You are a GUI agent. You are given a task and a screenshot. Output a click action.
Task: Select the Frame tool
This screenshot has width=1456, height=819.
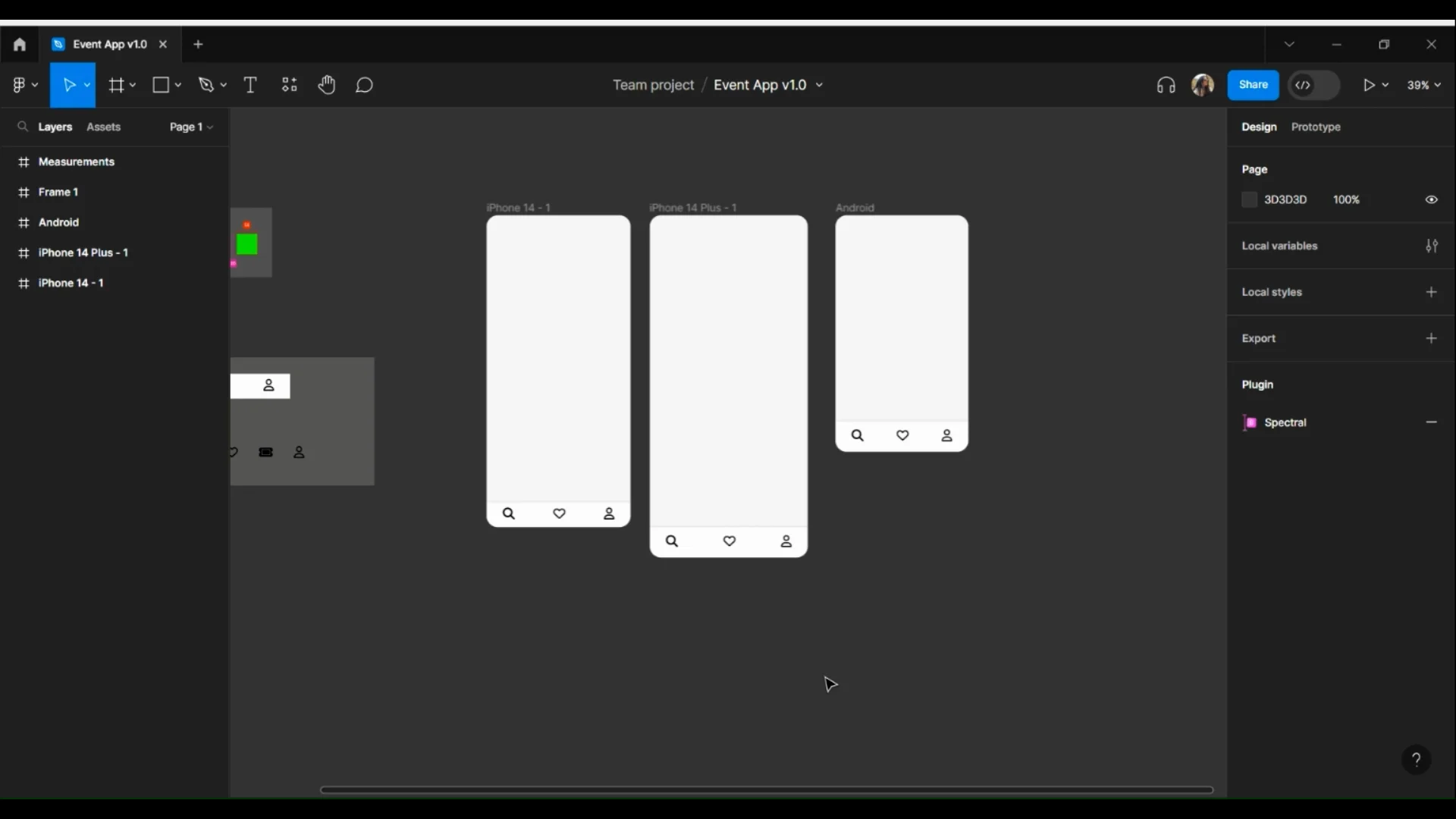point(116,85)
